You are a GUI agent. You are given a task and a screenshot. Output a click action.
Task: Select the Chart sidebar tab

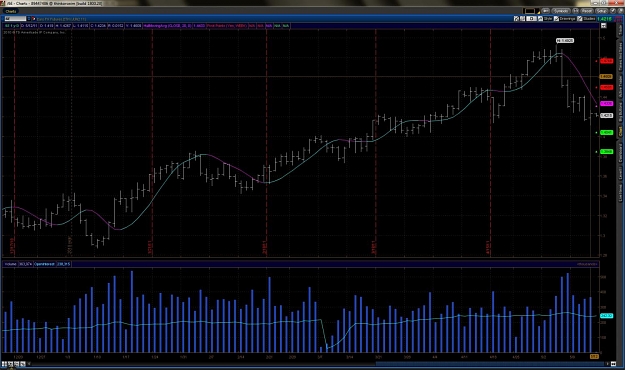620,132
